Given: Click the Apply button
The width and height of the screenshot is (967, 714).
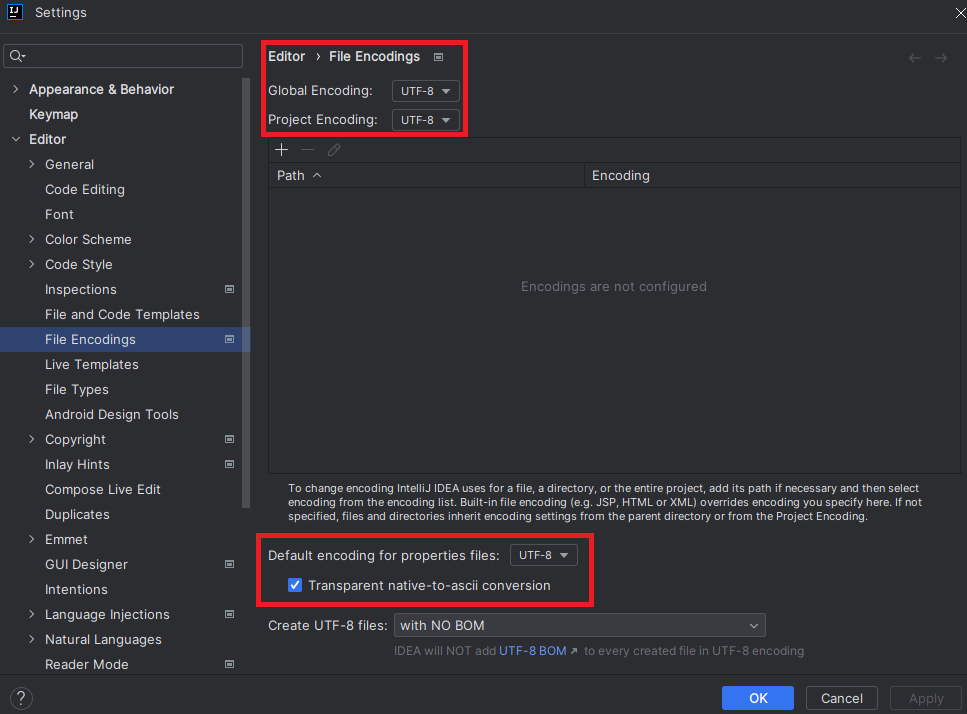Looking at the screenshot, I should [926, 698].
